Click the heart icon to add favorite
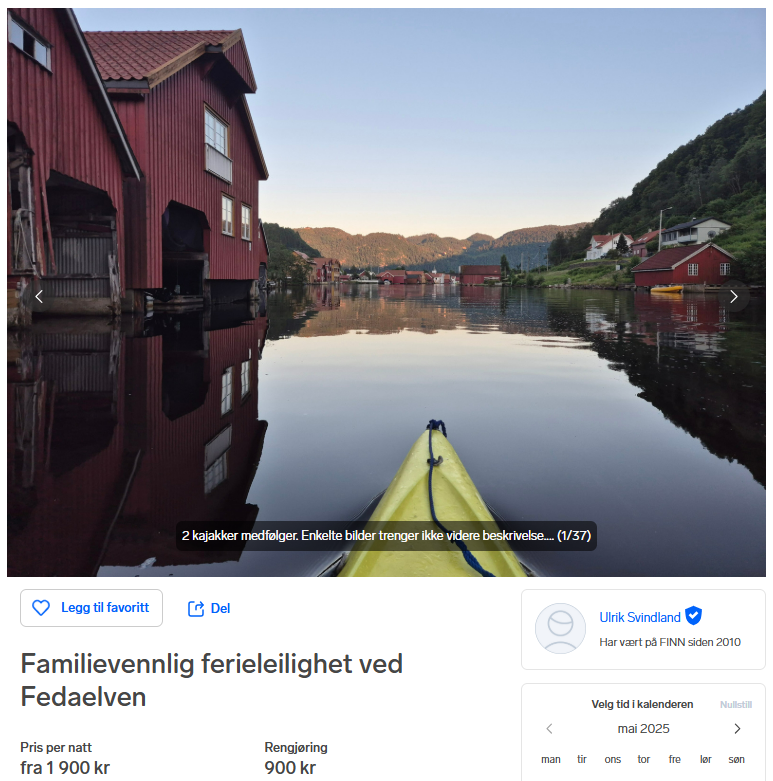The height and width of the screenshot is (781, 773). [41, 608]
